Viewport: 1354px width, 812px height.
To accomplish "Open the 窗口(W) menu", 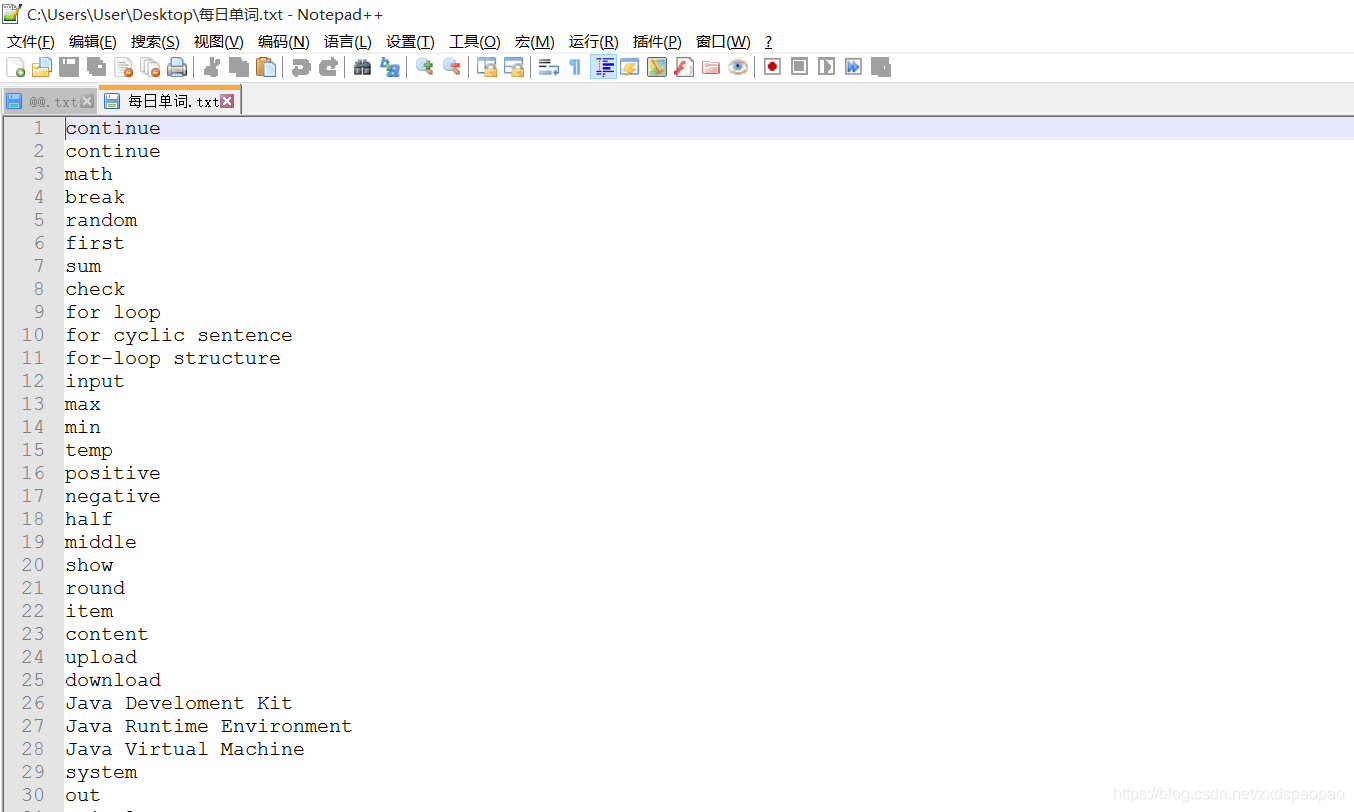I will point(723,41).
